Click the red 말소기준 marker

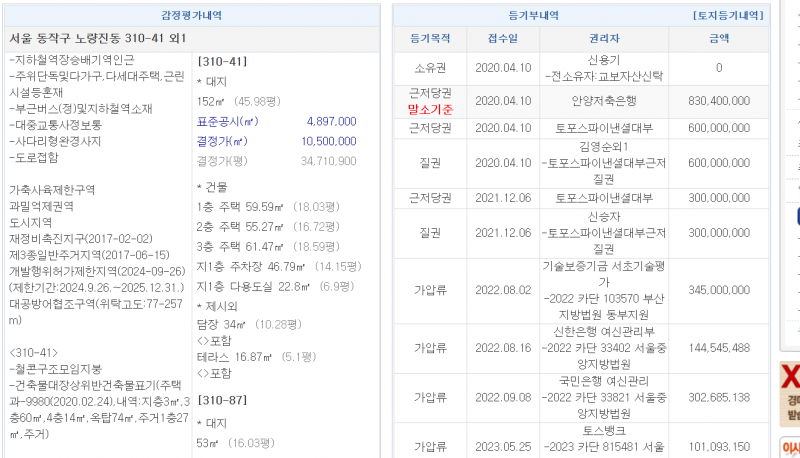click(x=431, y=108)
